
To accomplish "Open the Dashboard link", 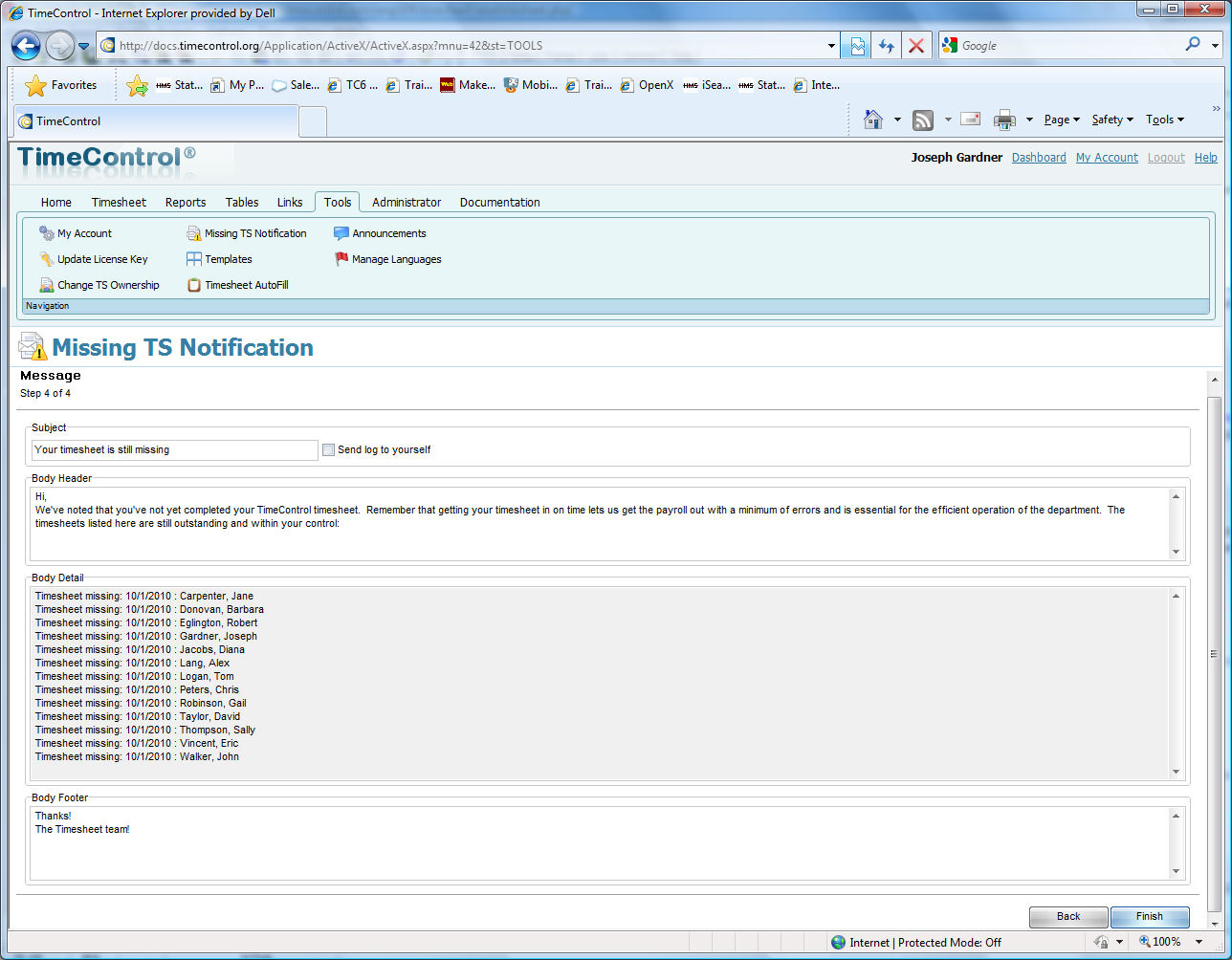I will coord(1039,158).
